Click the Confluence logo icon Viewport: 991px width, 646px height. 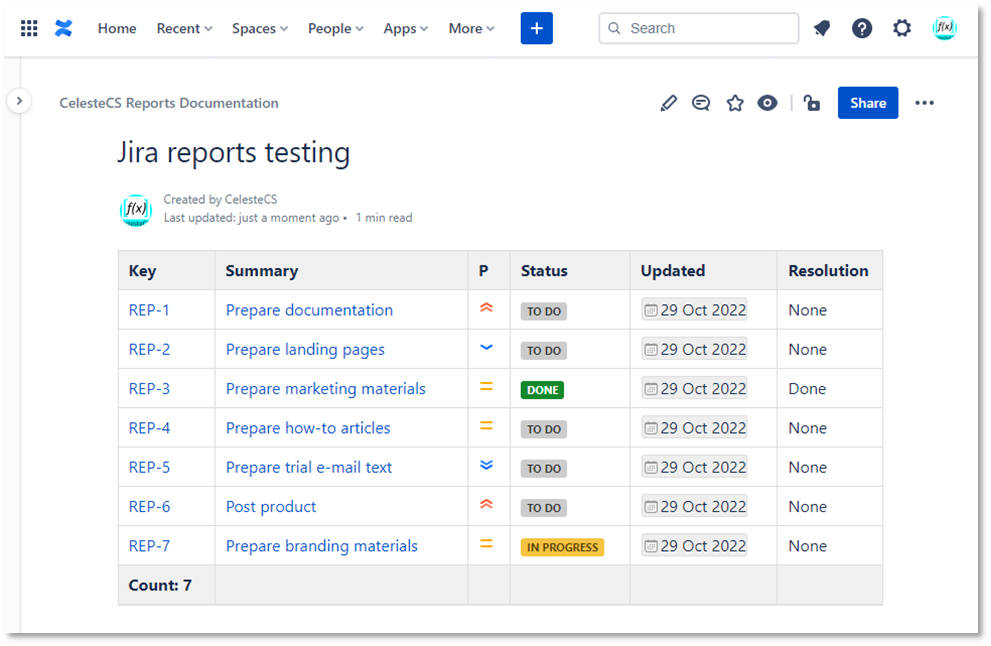63,28
